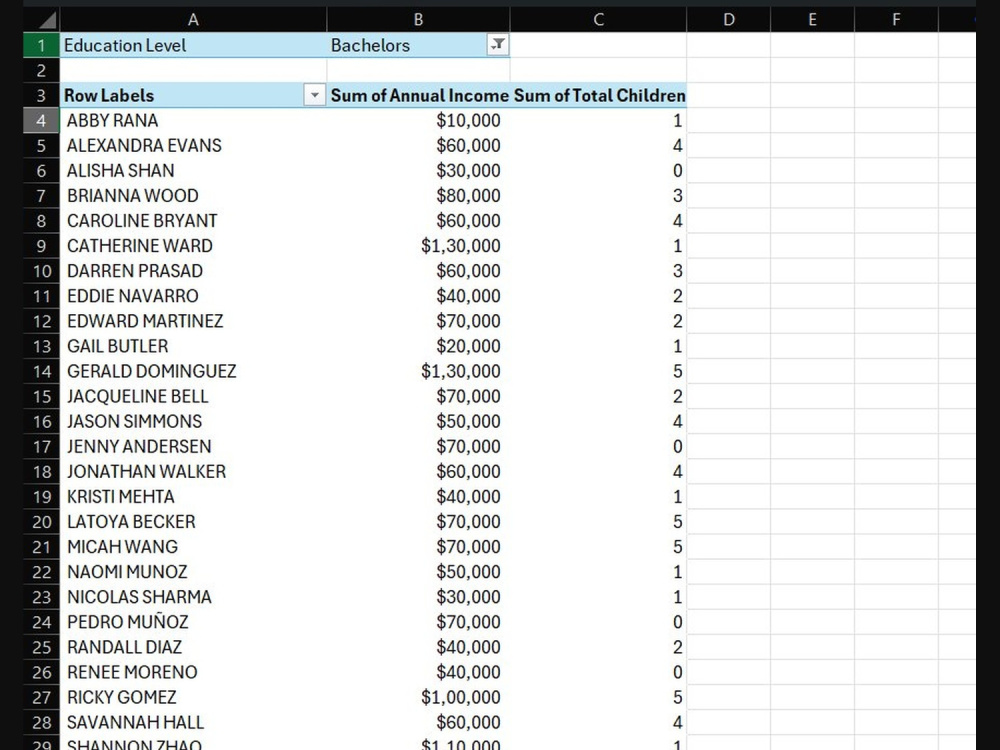Select the PEDRO MUÑOZ cell
The image size is (1000, 750).
click(x=193, y=622)
